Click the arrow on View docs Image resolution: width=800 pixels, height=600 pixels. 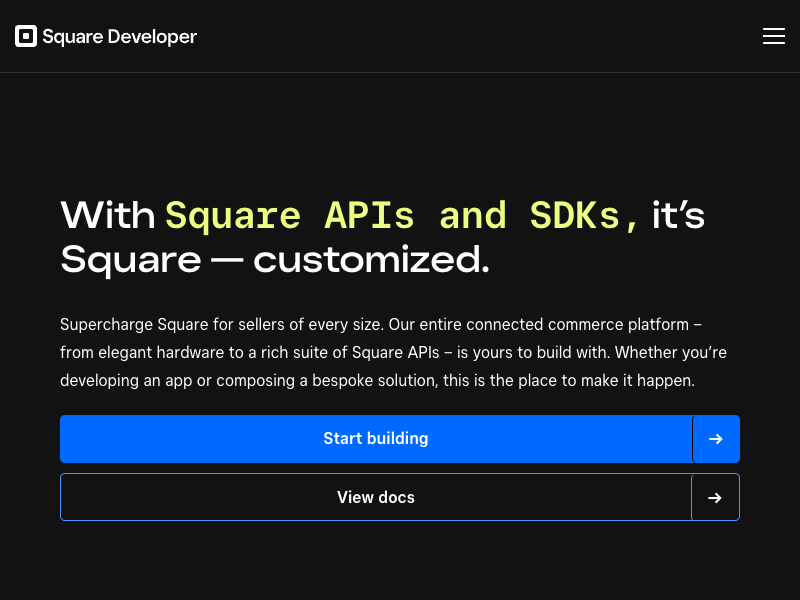pos(715,497)
